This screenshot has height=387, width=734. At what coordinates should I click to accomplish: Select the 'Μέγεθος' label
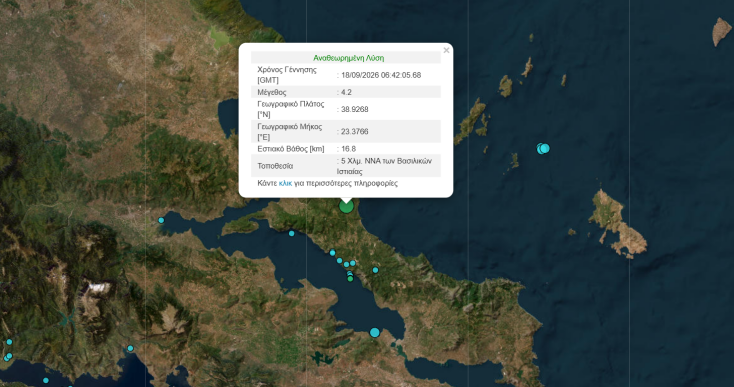coord(272,92)
